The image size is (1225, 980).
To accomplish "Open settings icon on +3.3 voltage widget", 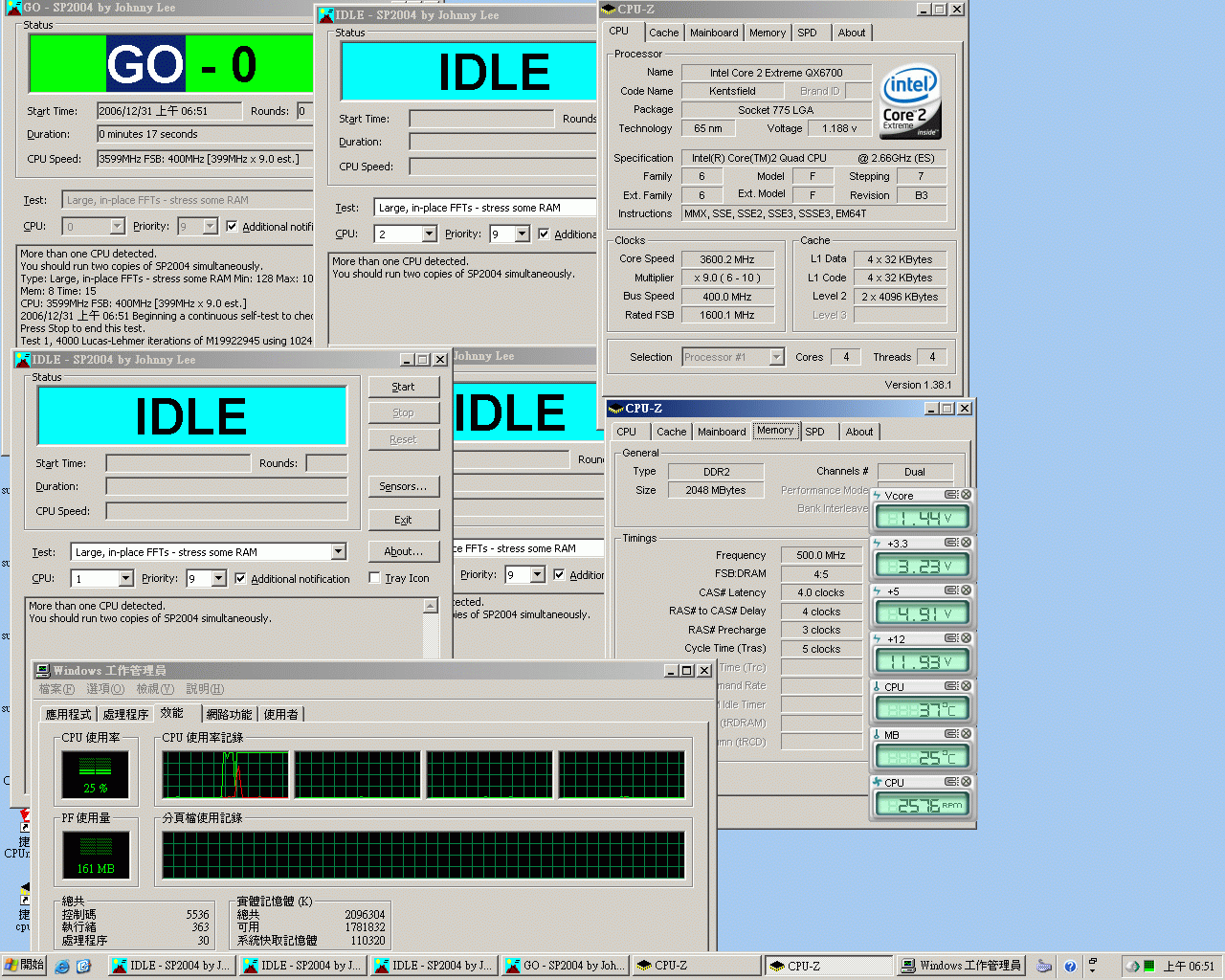I will [x=951, y=543].
